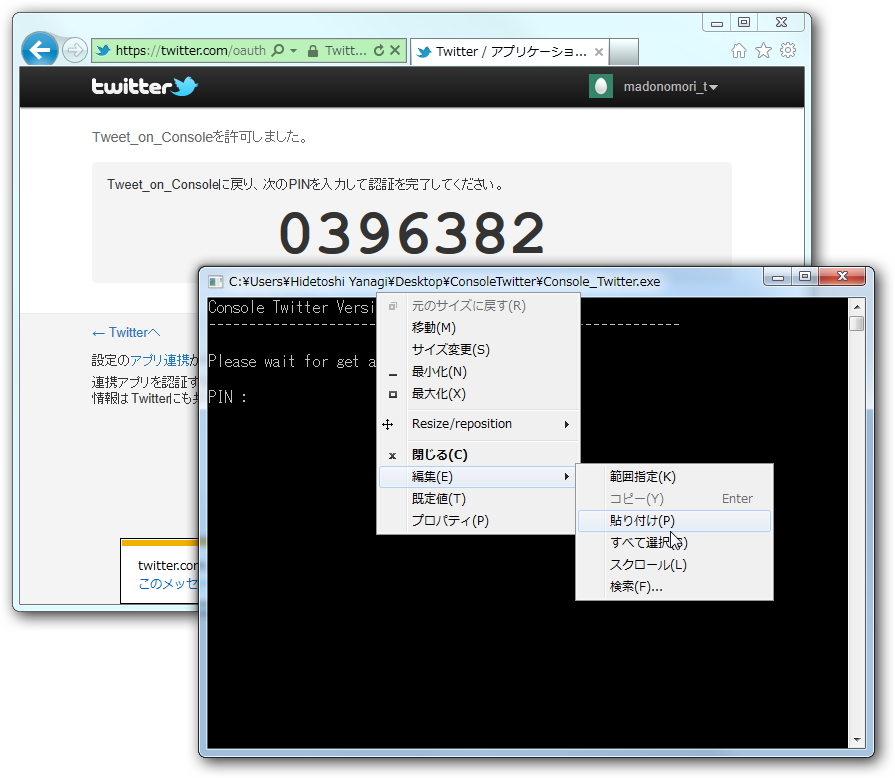Open the favorites star icon

click(x=762, y=48)
